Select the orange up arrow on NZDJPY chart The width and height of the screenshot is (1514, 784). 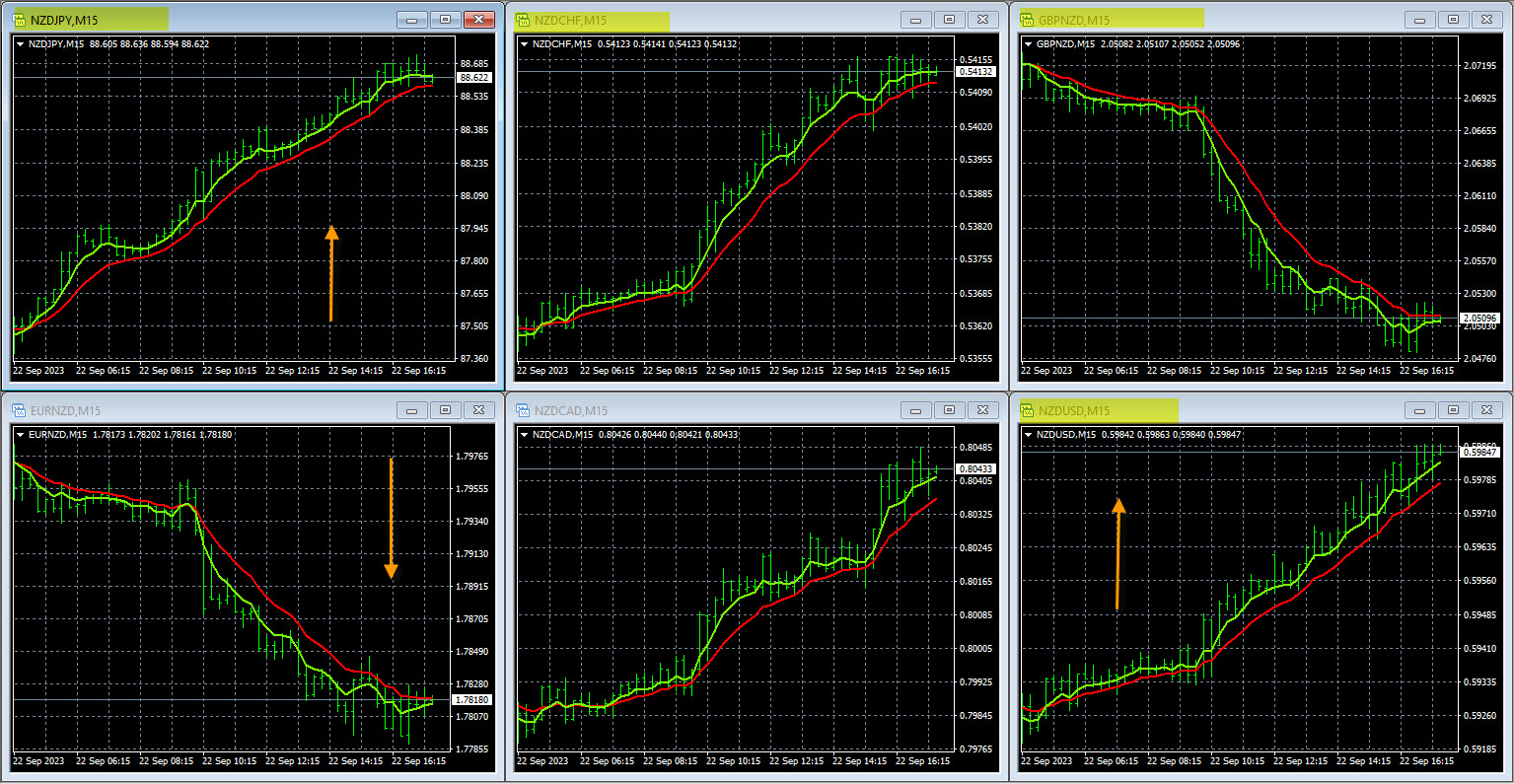click(x=331, y=273)
